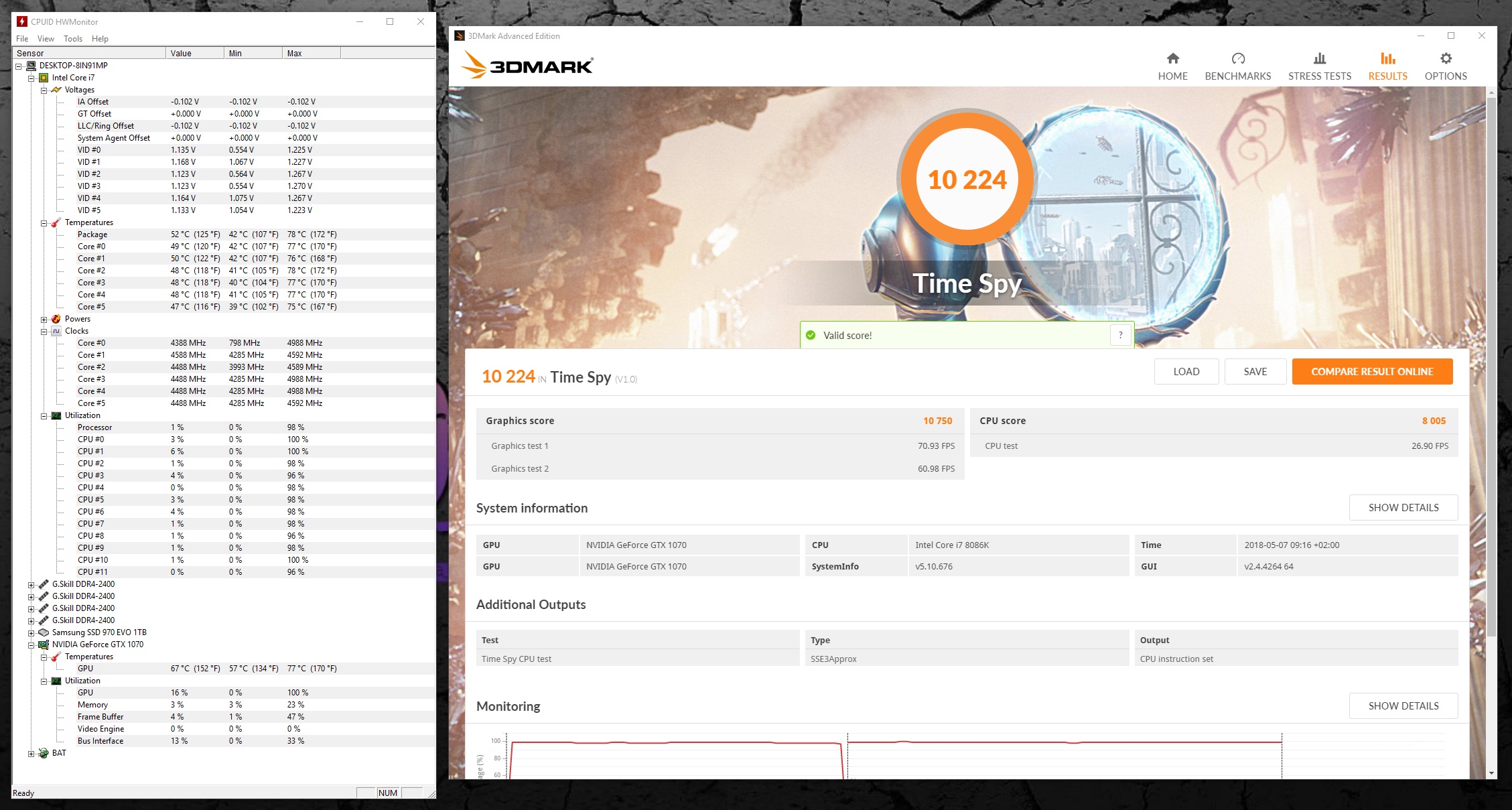Click the green valid score checkmark icon
1512x810 pixels.
(811, 335)
